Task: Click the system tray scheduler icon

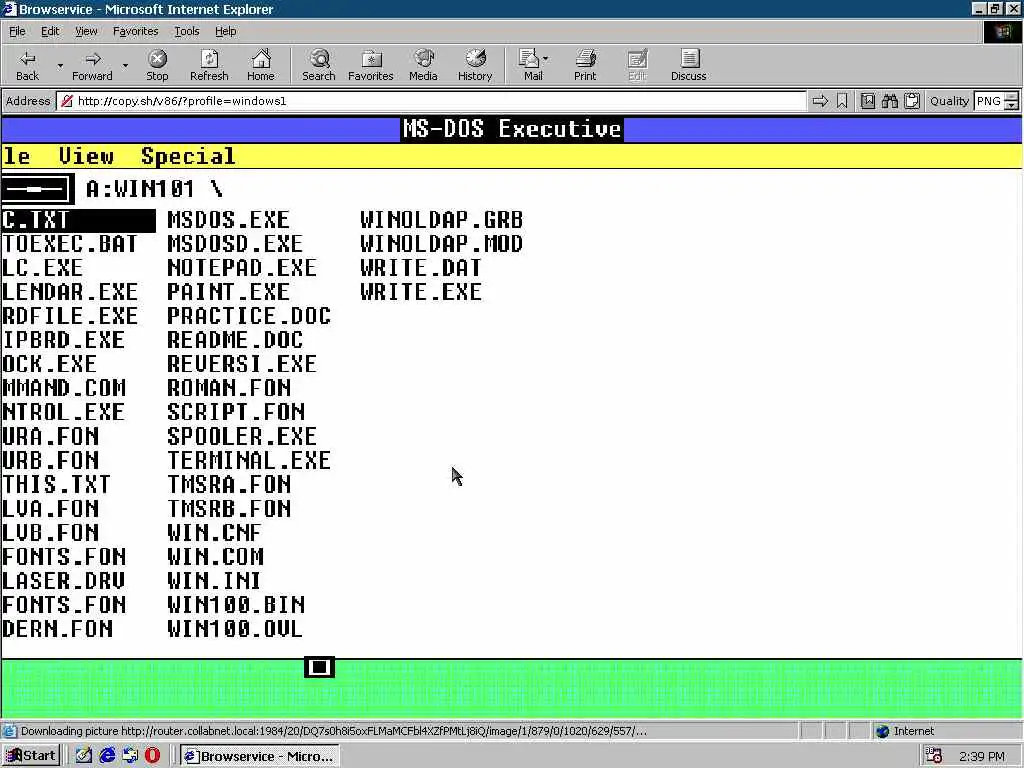Action: click(934, 756)
